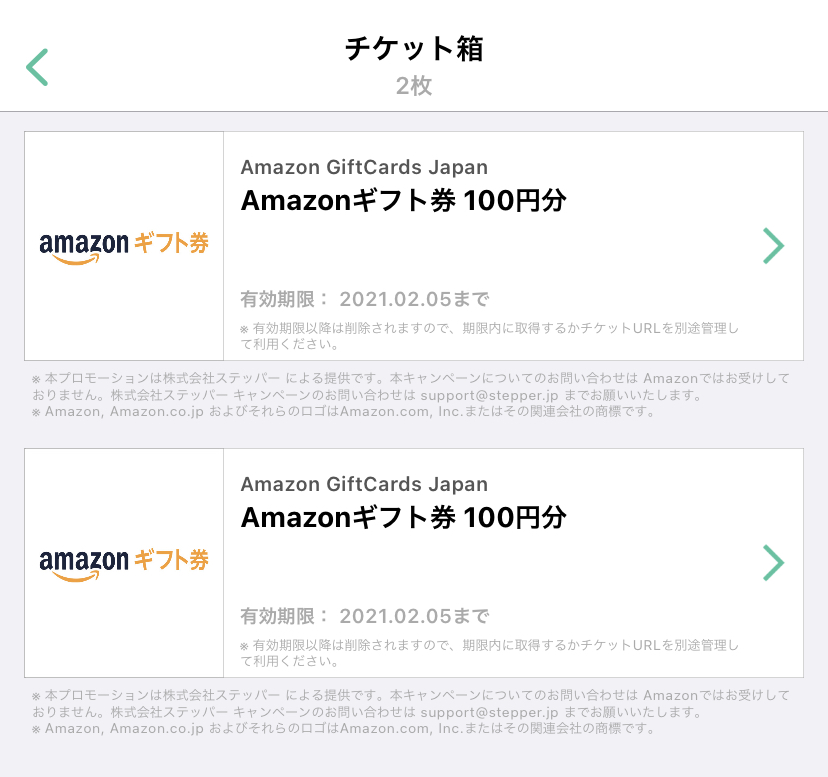Viewport: 828px width, 777px height.
Task: Click the second ticket's Amazon GiftCards Japan label
Action: pyautogui.click(x=364, y=484)
